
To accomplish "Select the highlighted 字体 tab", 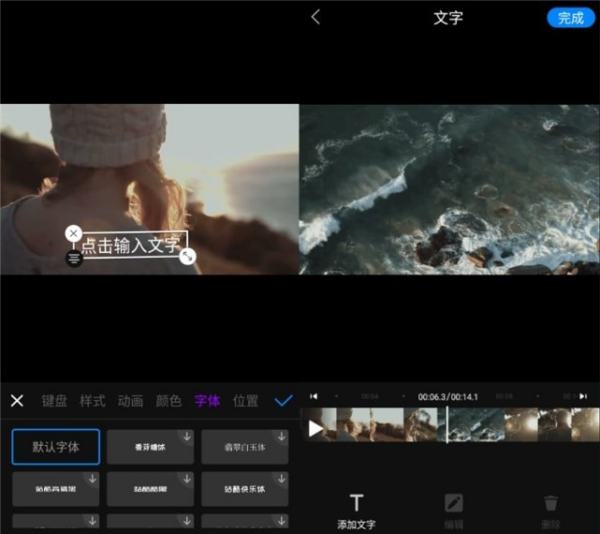I will pos(207,401).
